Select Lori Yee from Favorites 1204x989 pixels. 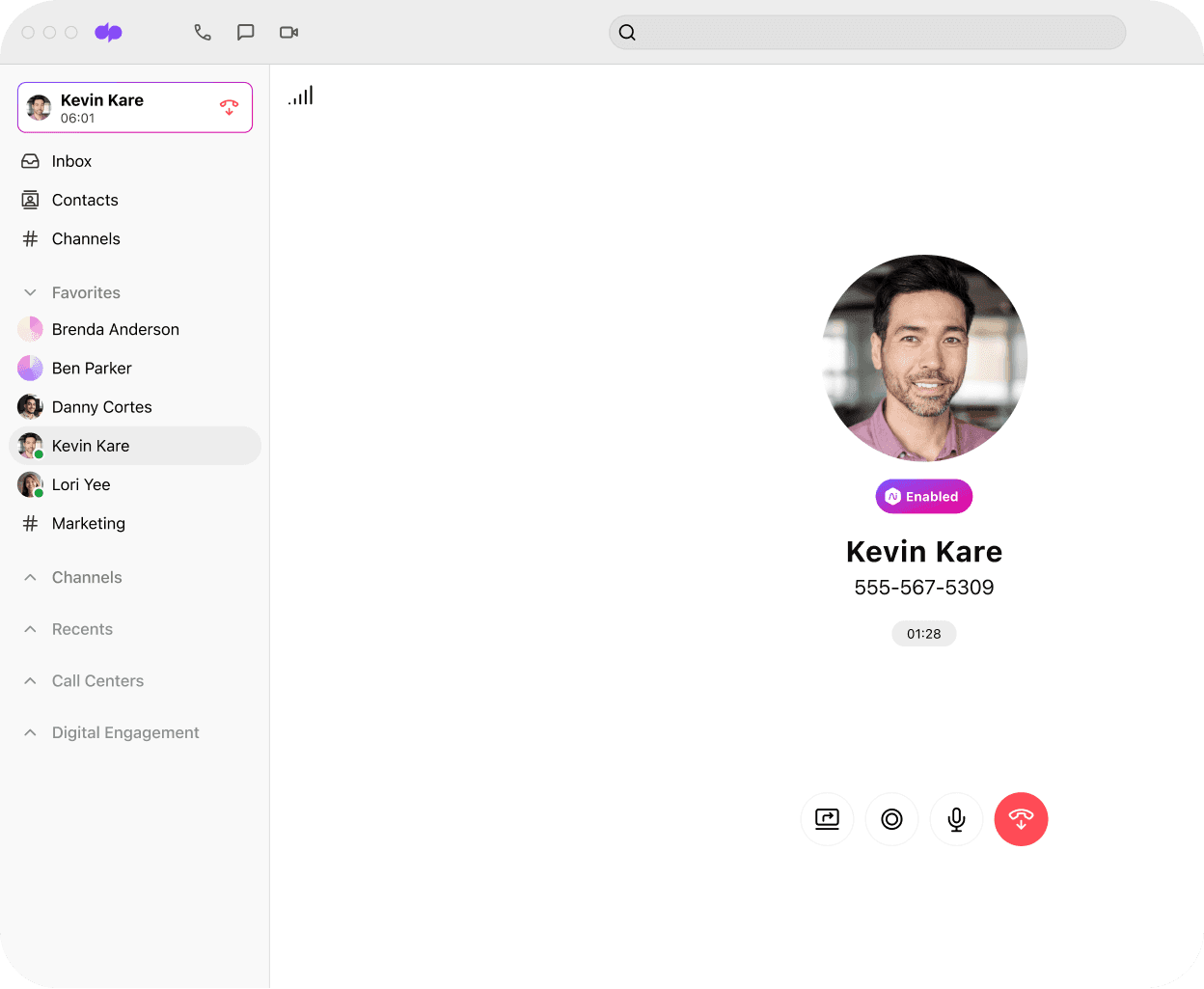click(x=82, y=484)
